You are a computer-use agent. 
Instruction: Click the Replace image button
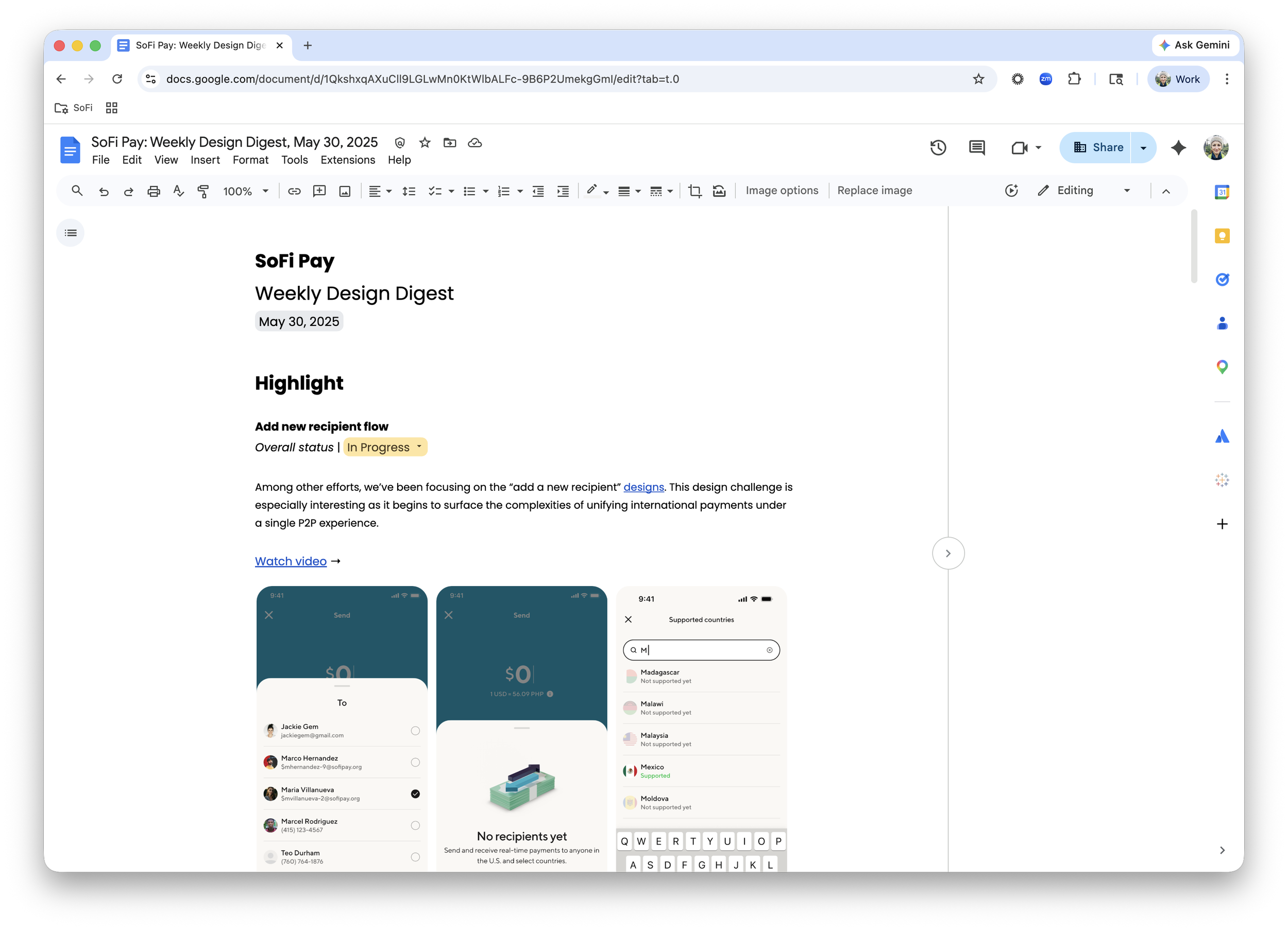874,191
